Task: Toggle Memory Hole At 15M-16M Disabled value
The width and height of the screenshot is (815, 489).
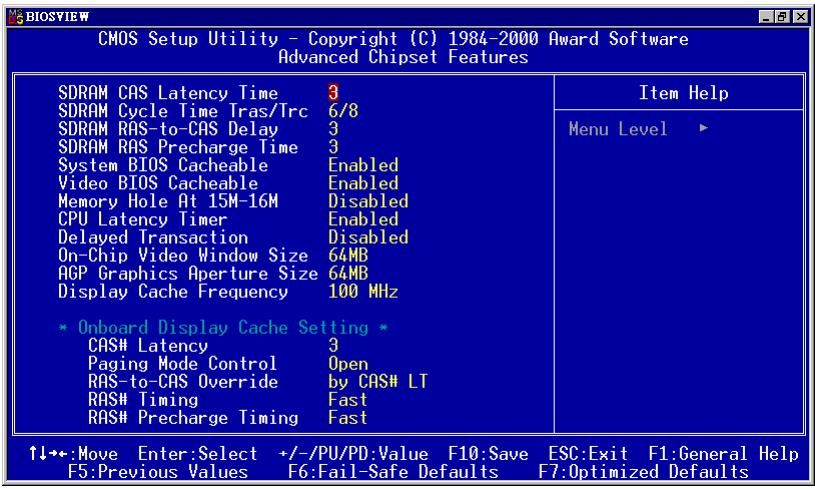Action: [x=368, y=201]
